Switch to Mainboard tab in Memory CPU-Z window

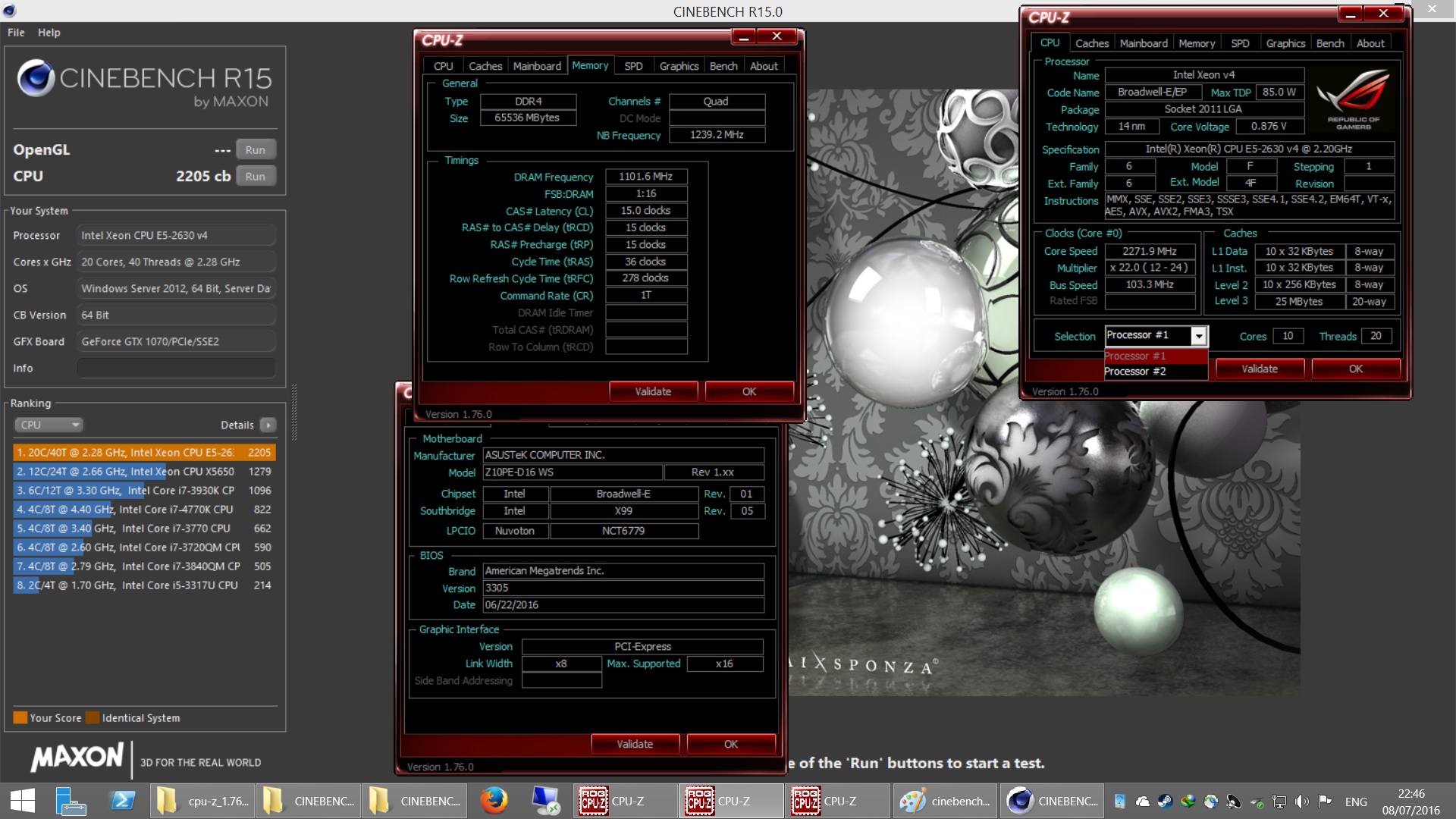pos(537,66)
